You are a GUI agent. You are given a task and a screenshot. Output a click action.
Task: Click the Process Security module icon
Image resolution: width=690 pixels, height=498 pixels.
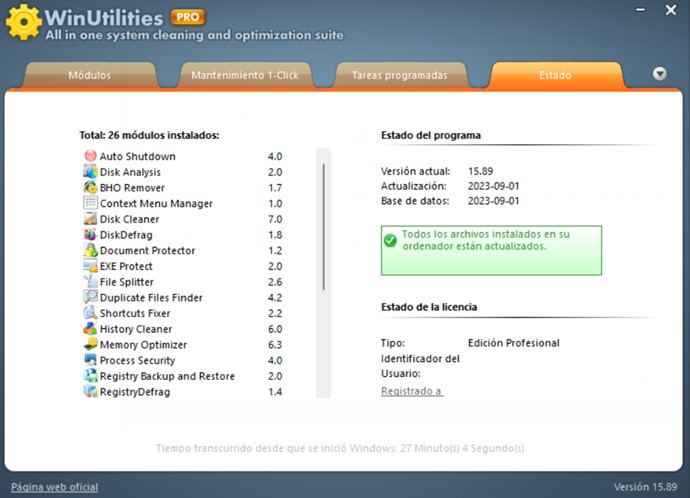[90, 360]
